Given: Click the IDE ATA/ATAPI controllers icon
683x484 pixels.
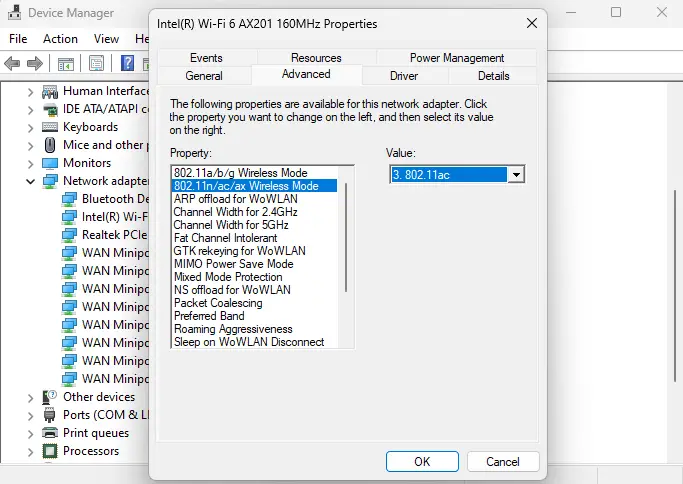Looking at the screenshot, I should click(50, 109).
